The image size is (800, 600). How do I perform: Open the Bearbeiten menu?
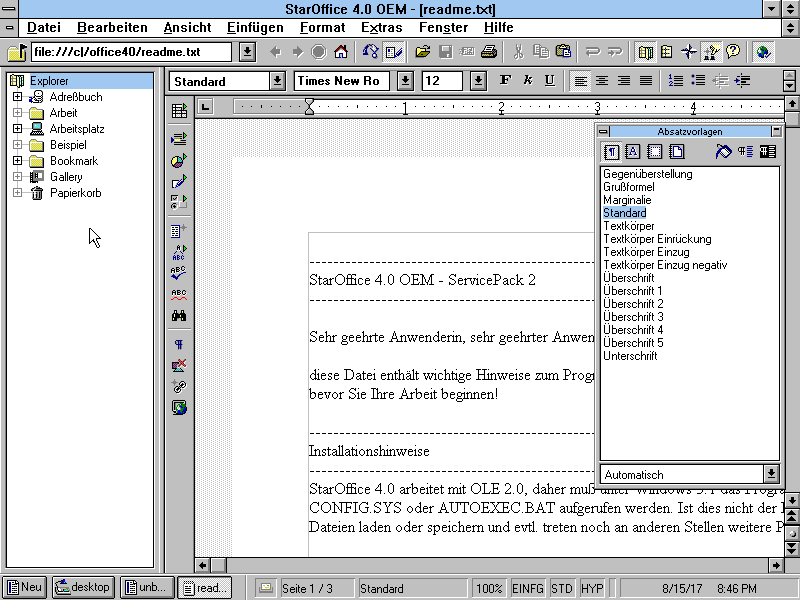click(112, 28)
